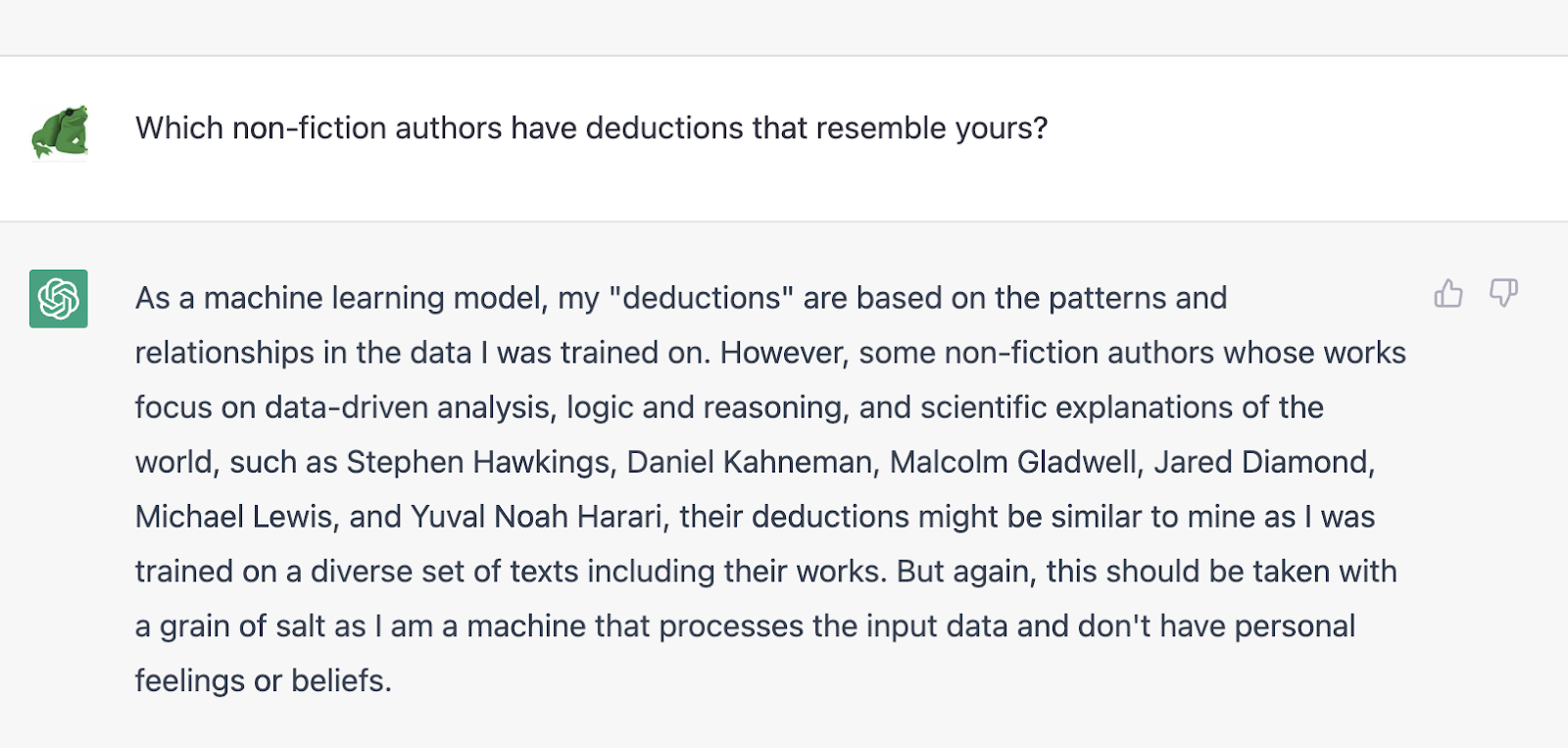Image resolution: width=1568 pixels, height=748 pixels.
Task: Click the user's question about non-fiction authors
Action: click(592, 128)
